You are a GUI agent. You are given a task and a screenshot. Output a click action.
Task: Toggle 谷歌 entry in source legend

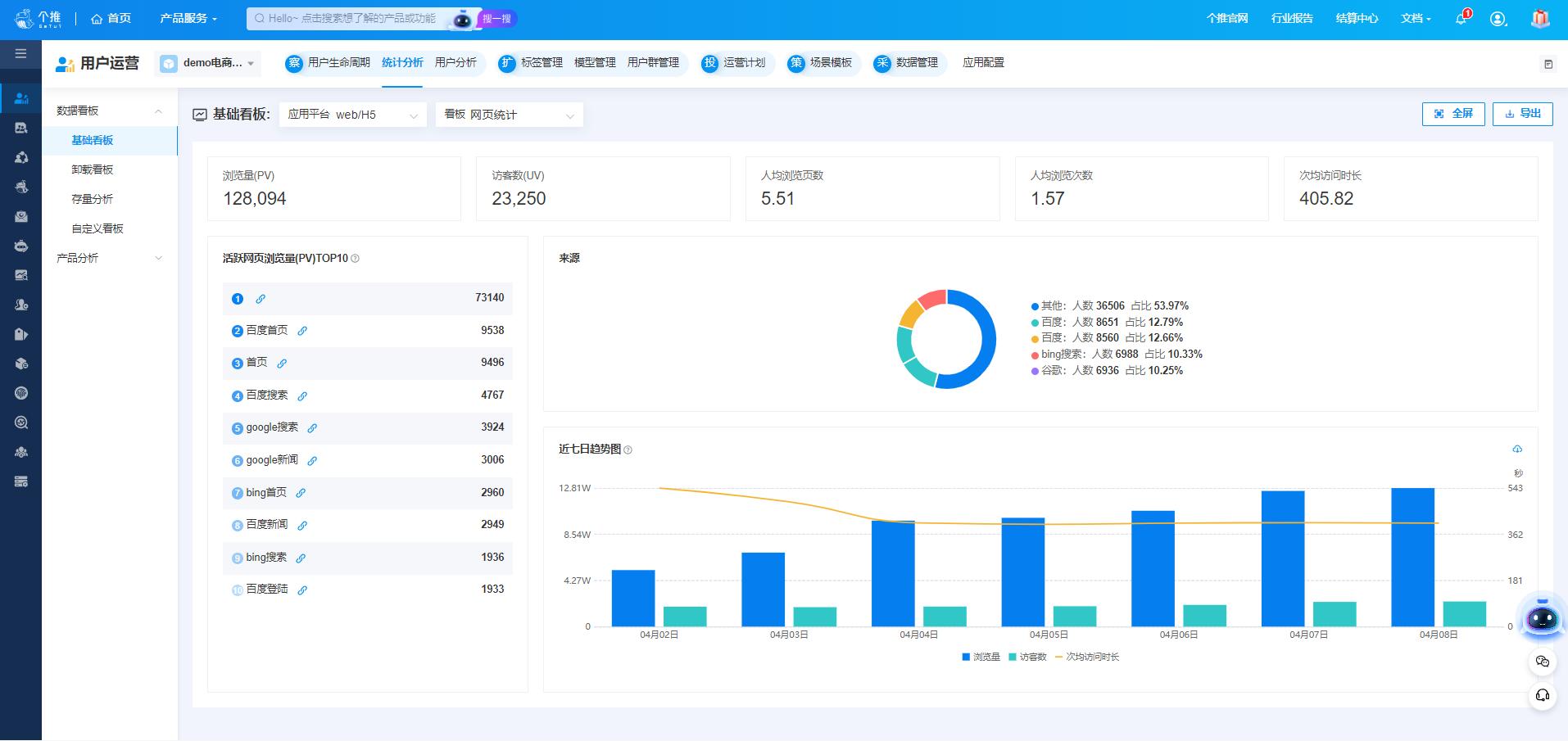pos(1107,371)
